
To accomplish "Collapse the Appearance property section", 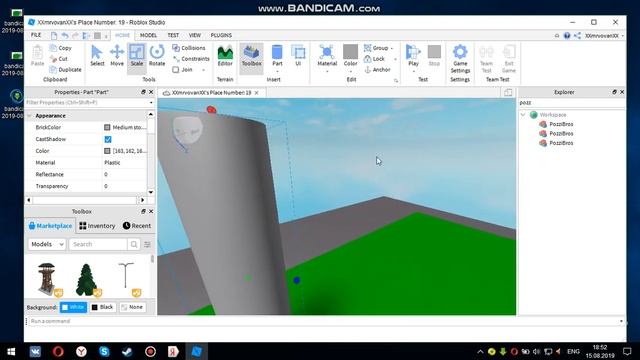I will tap(29, 116).
